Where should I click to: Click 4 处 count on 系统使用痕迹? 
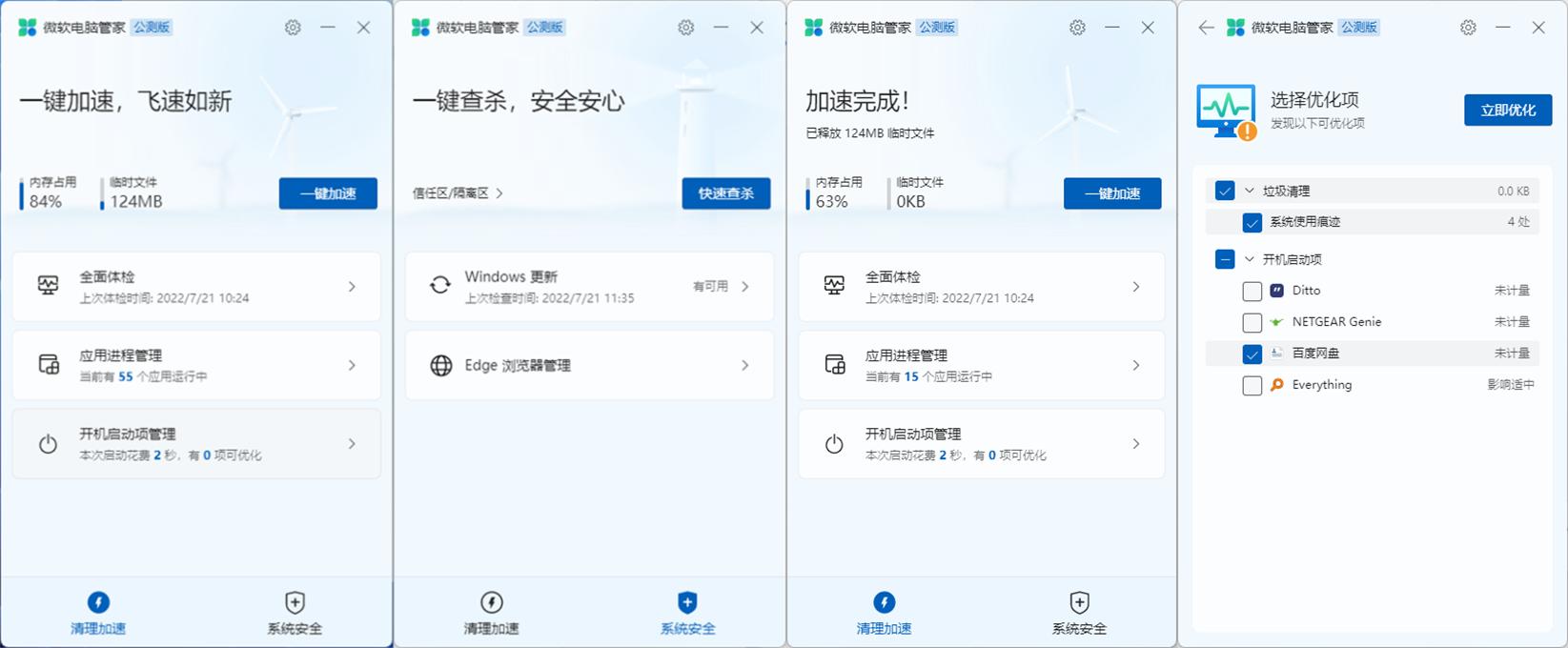[1518, 222]
